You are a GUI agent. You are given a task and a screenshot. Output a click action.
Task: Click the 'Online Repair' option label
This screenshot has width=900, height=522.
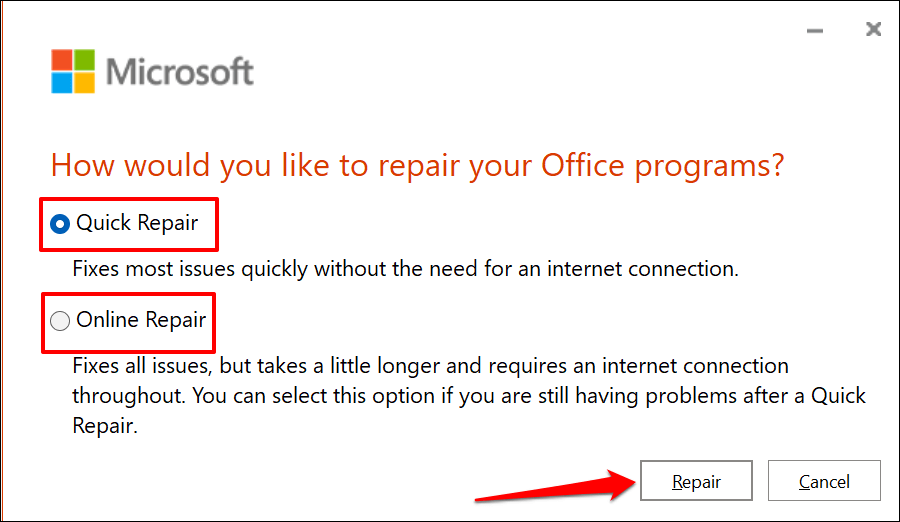point(141,320)
